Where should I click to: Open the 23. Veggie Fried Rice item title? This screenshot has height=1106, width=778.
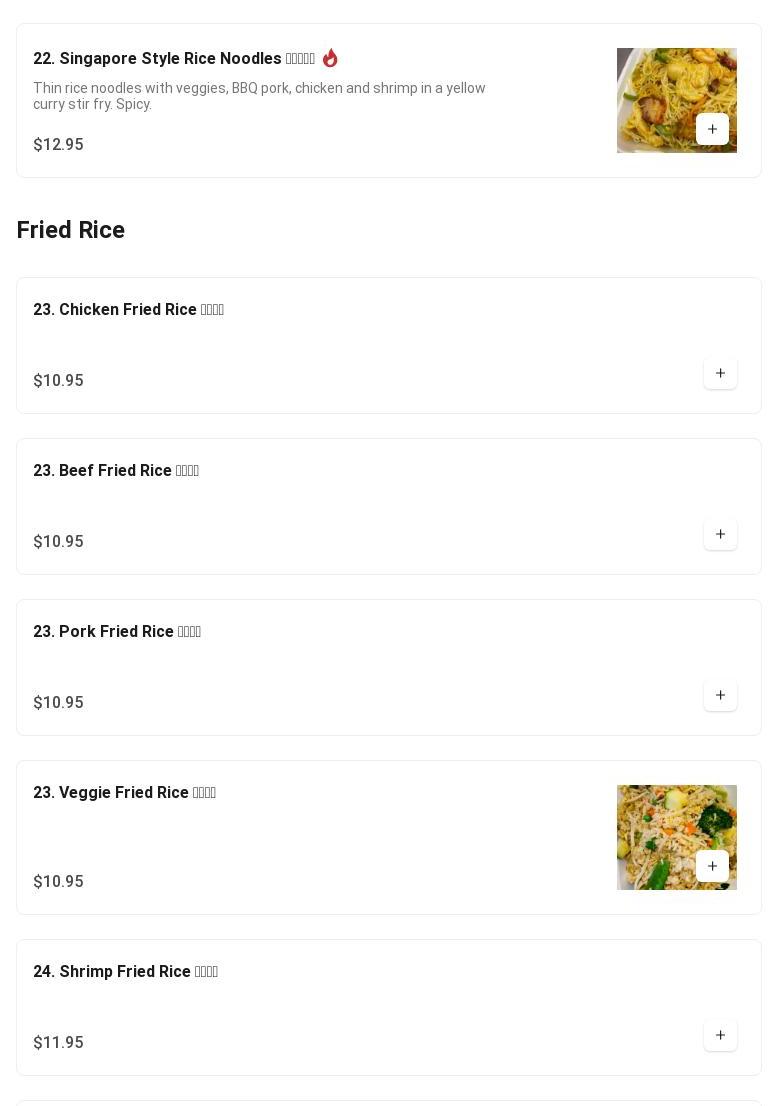pyautogui.click(x=124, y=793)
